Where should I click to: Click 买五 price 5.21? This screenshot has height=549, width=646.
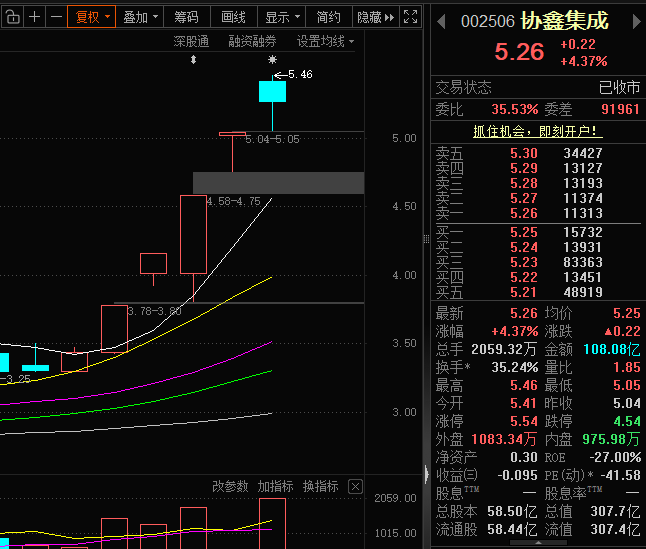(524, 292)
